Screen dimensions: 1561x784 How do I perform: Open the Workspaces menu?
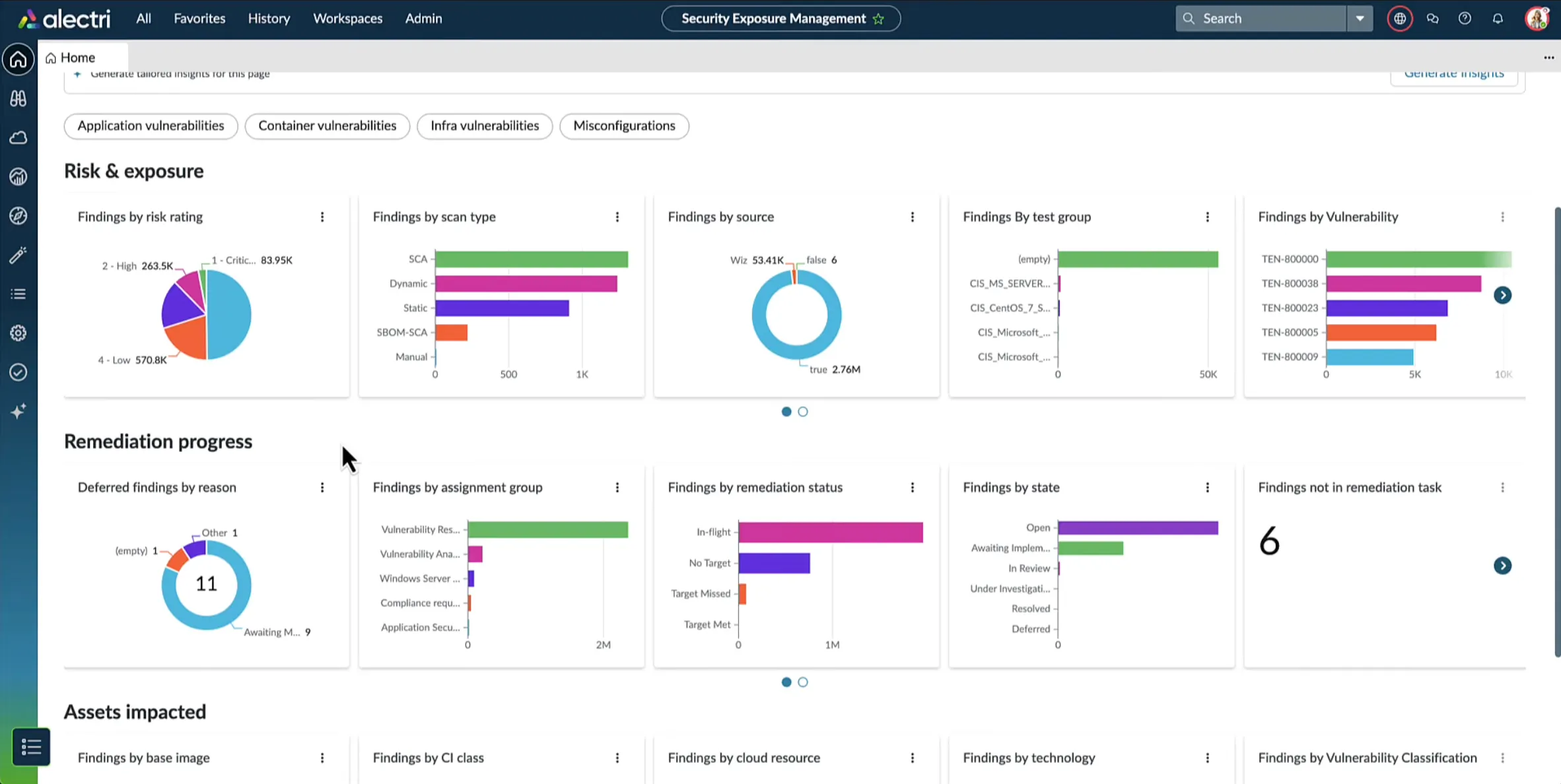point(347,18)
